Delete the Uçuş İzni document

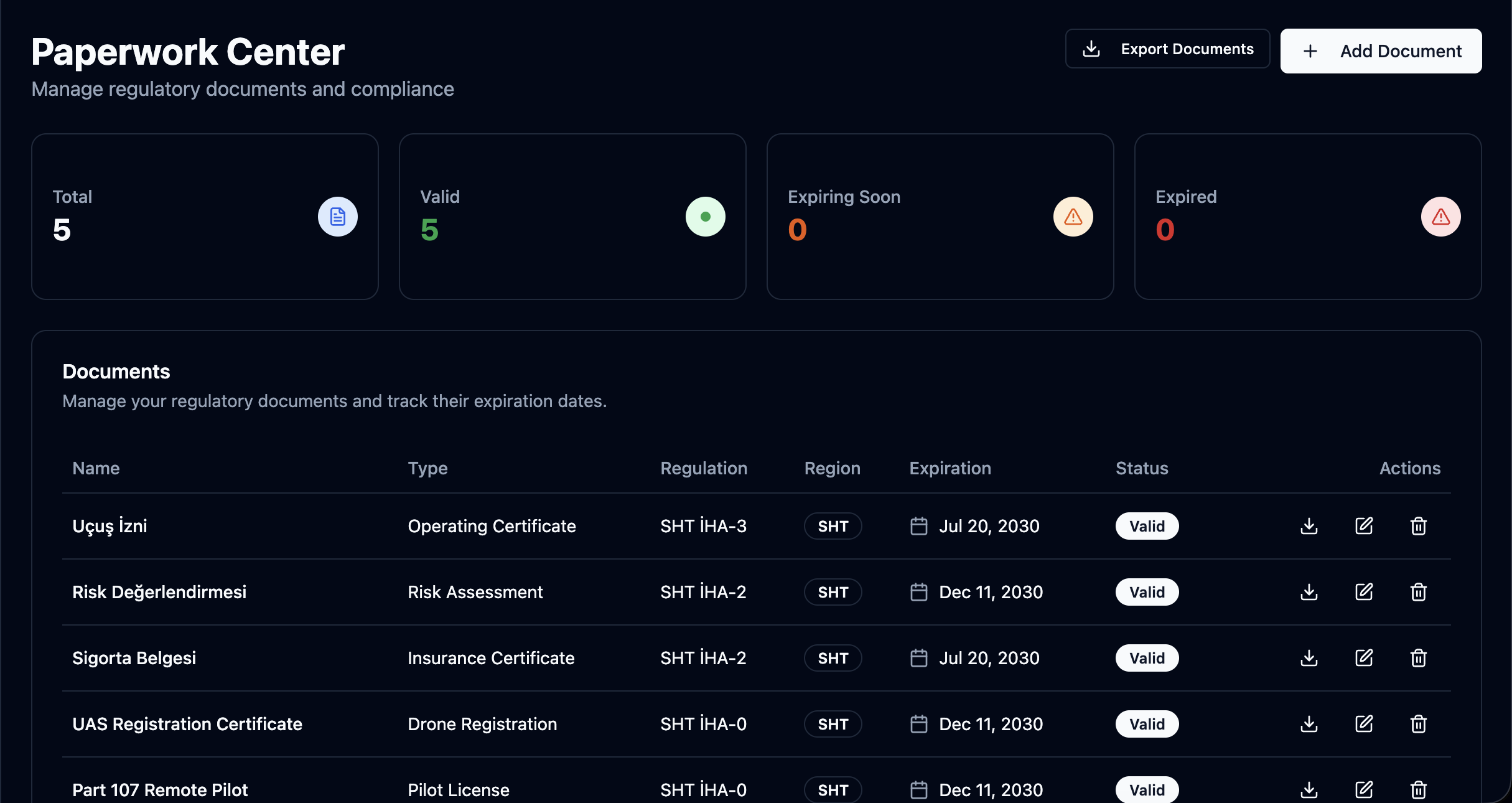1419,526
